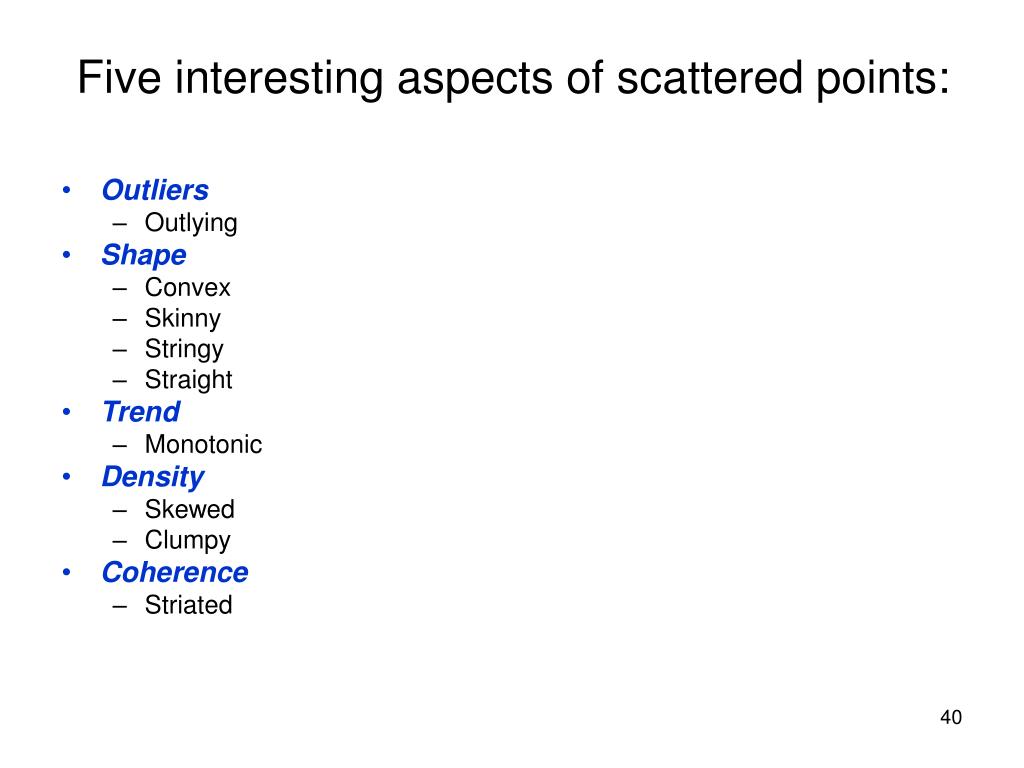Click the Skinny sub-item
This screenshot has height=768, width=1024.
click(x=182, y=319)
